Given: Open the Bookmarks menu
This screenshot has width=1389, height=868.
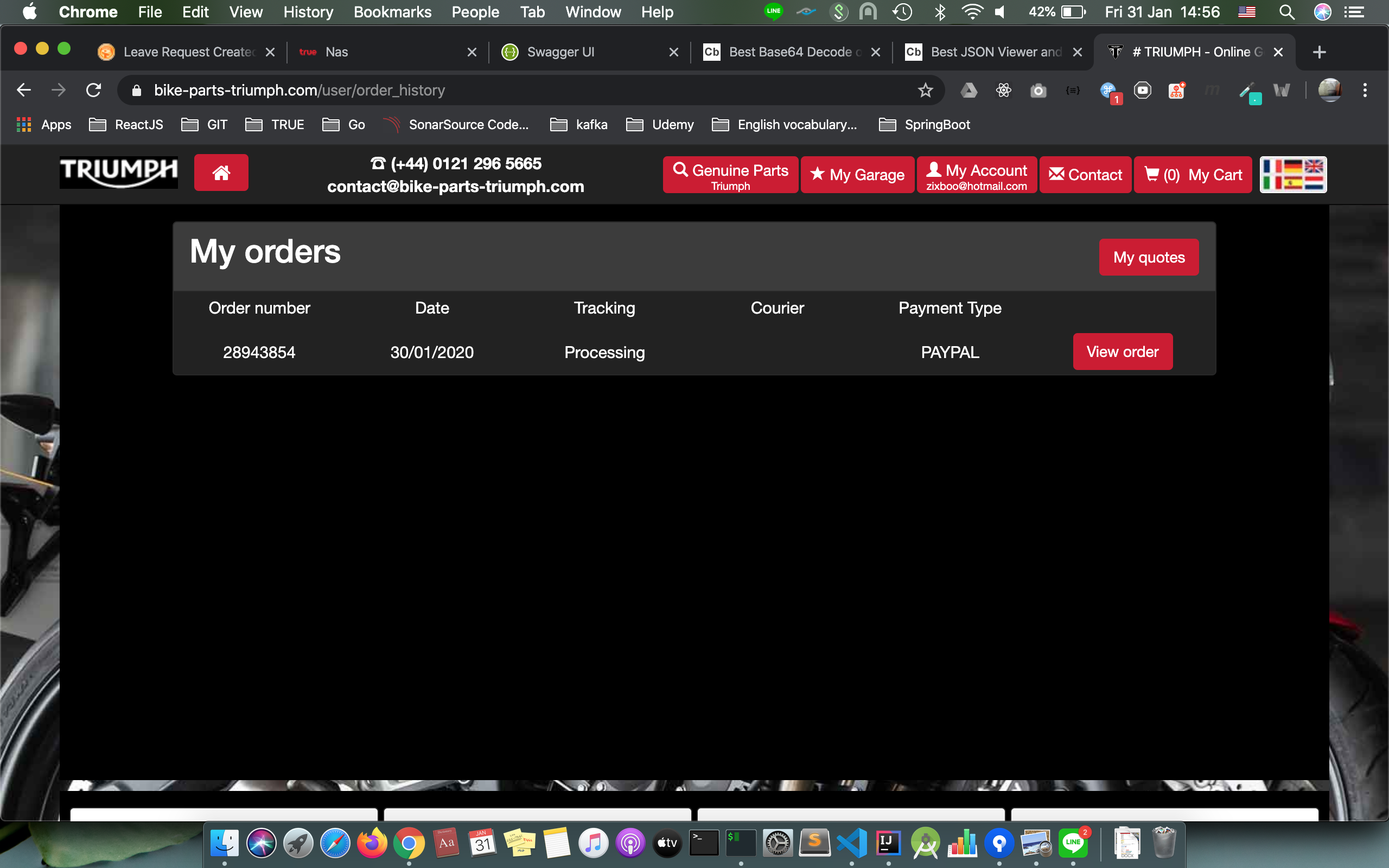Looking at the screenshot, I should click(x=392, y=12).
